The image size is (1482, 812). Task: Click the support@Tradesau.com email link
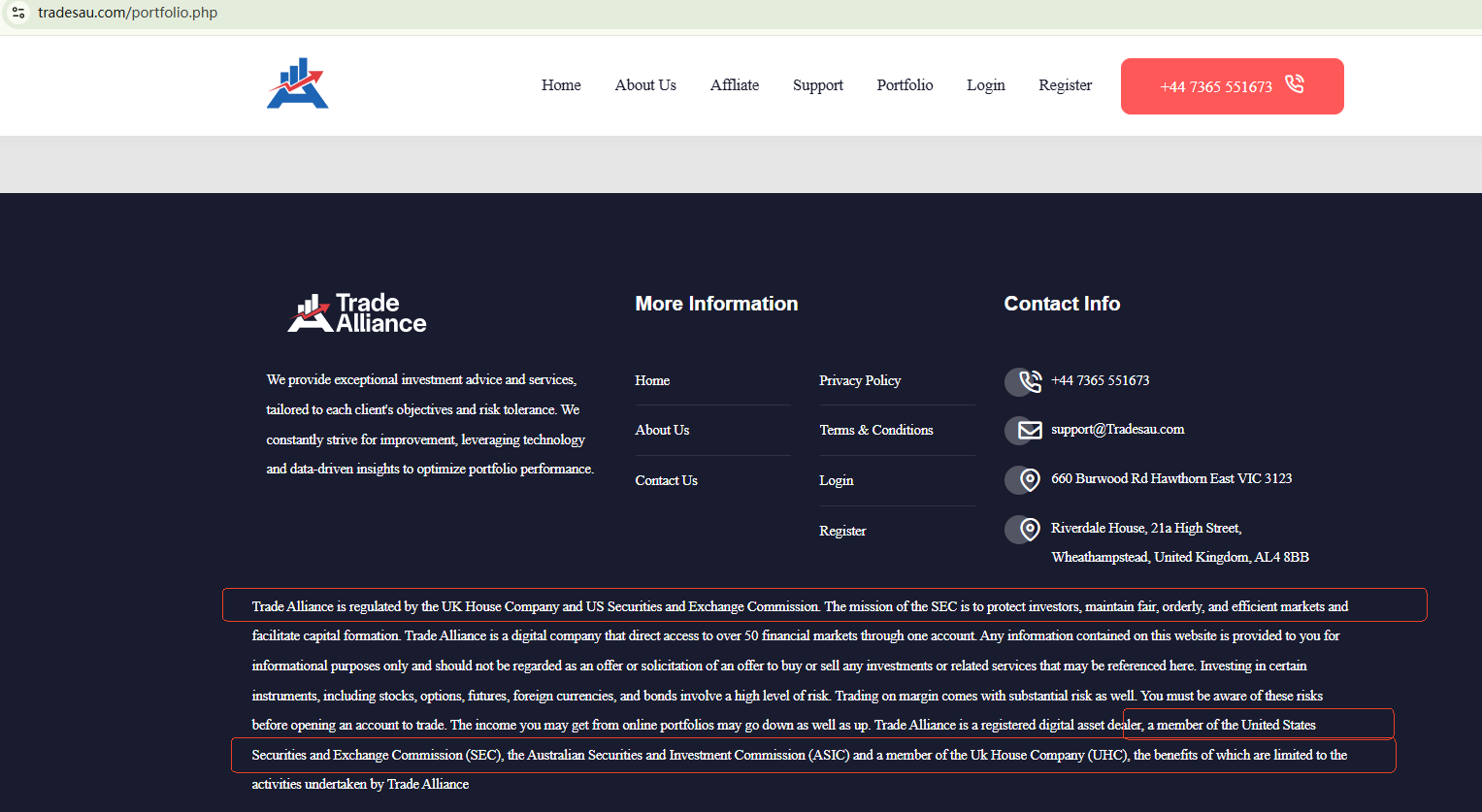point(1117,429)
